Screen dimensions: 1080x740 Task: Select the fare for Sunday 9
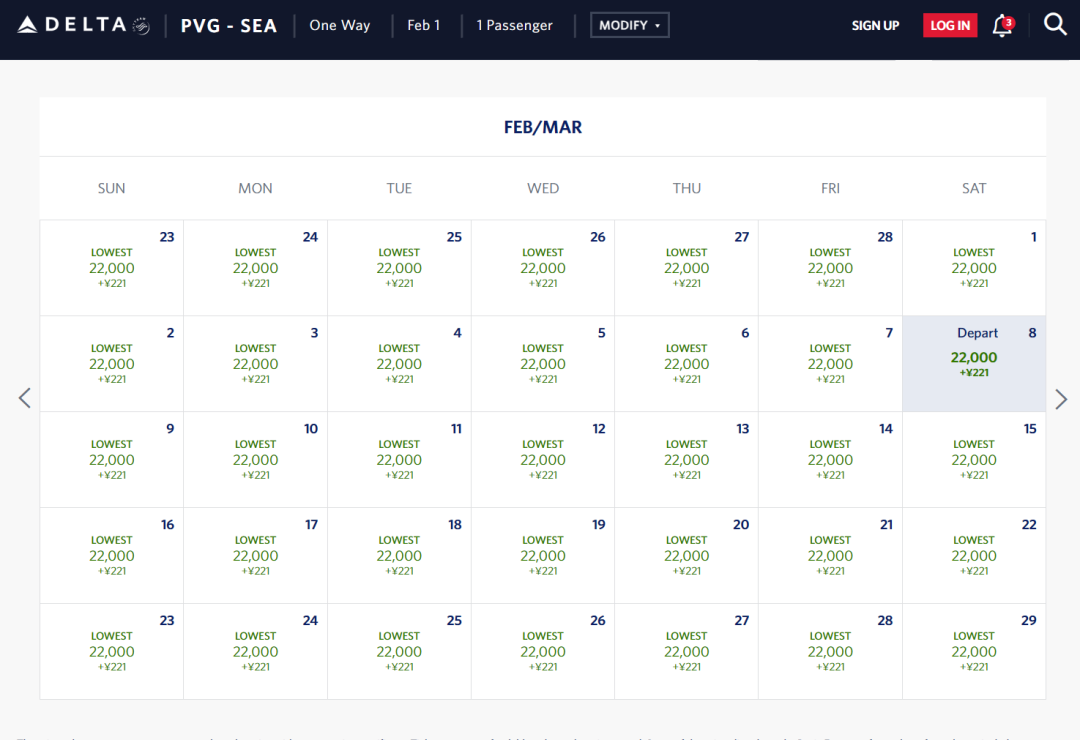[x=112, y=460]
